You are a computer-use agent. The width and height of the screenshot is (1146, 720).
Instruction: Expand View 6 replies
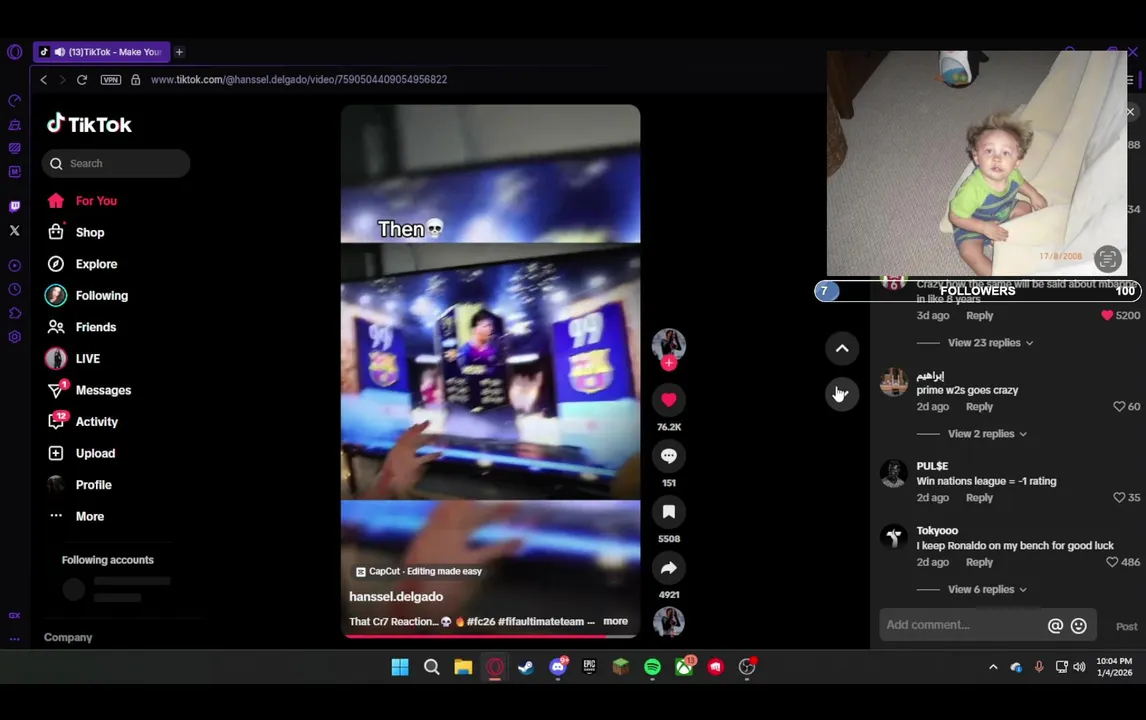[x=987, y=590]
